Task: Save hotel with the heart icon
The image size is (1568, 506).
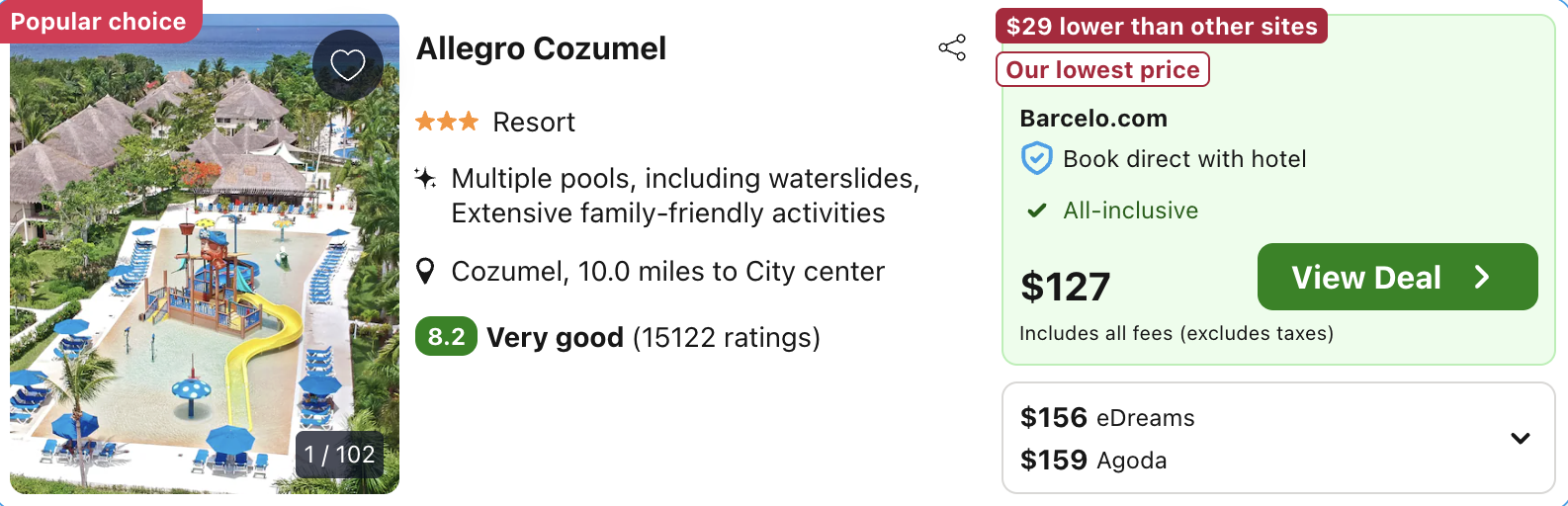Action: [x=347, y=65]
